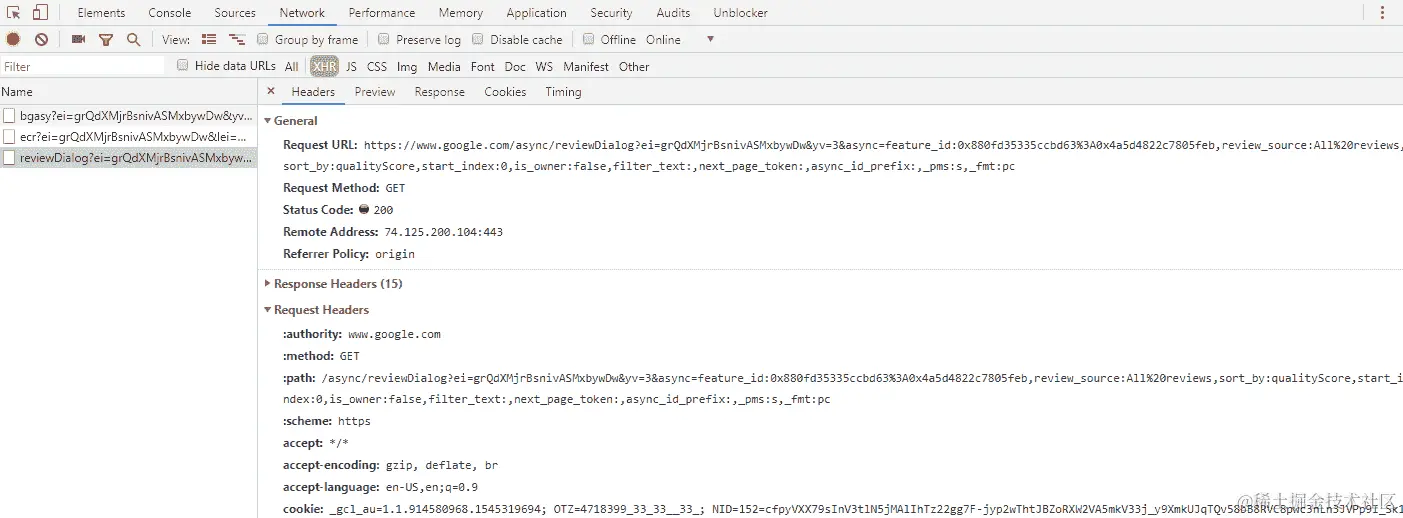The height and width of the screenshot is (518, 1403).
Task: Toggle the device toolbar icon
Action: 40,13
